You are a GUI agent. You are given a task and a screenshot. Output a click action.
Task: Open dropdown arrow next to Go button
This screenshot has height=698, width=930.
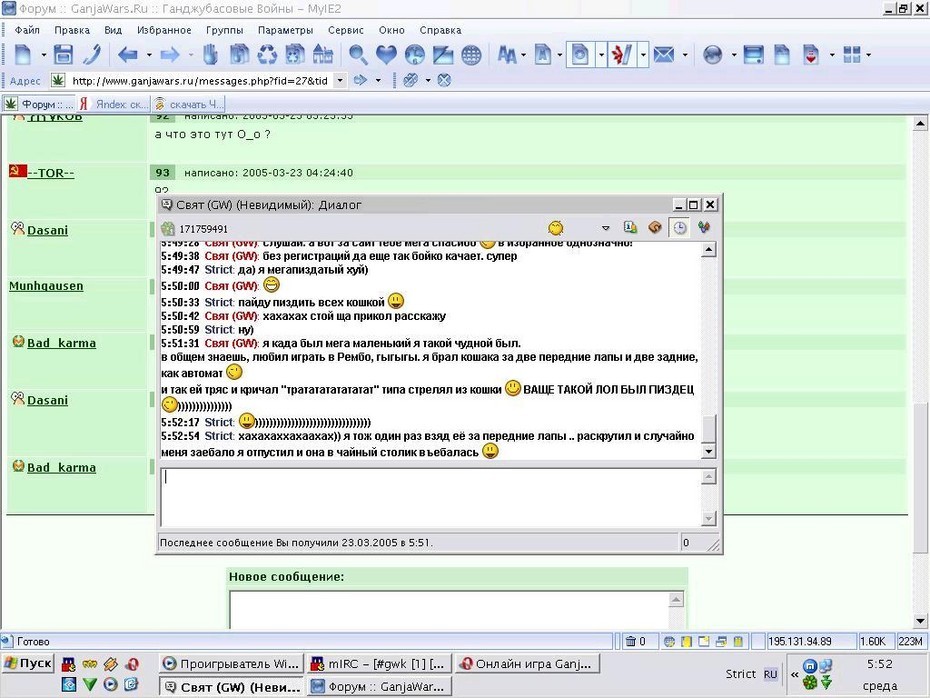[378, 80]
